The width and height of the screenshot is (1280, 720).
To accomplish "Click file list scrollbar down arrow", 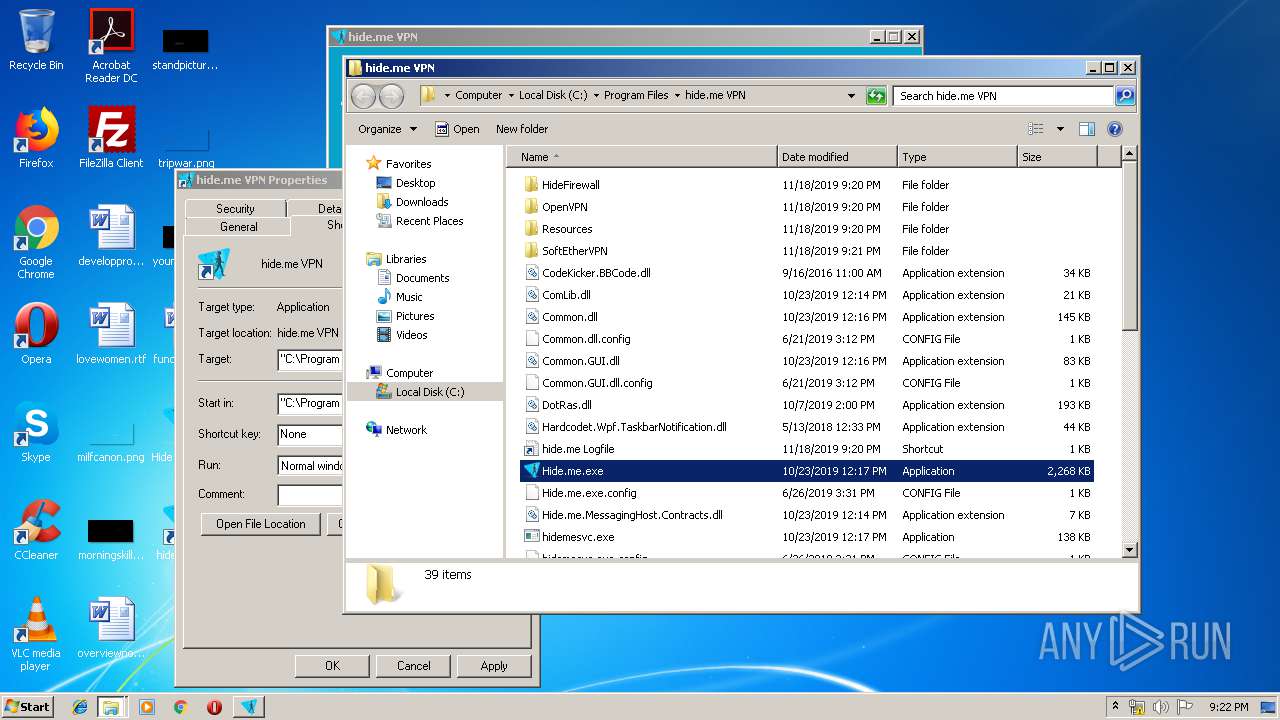I will coord(1129,549).
